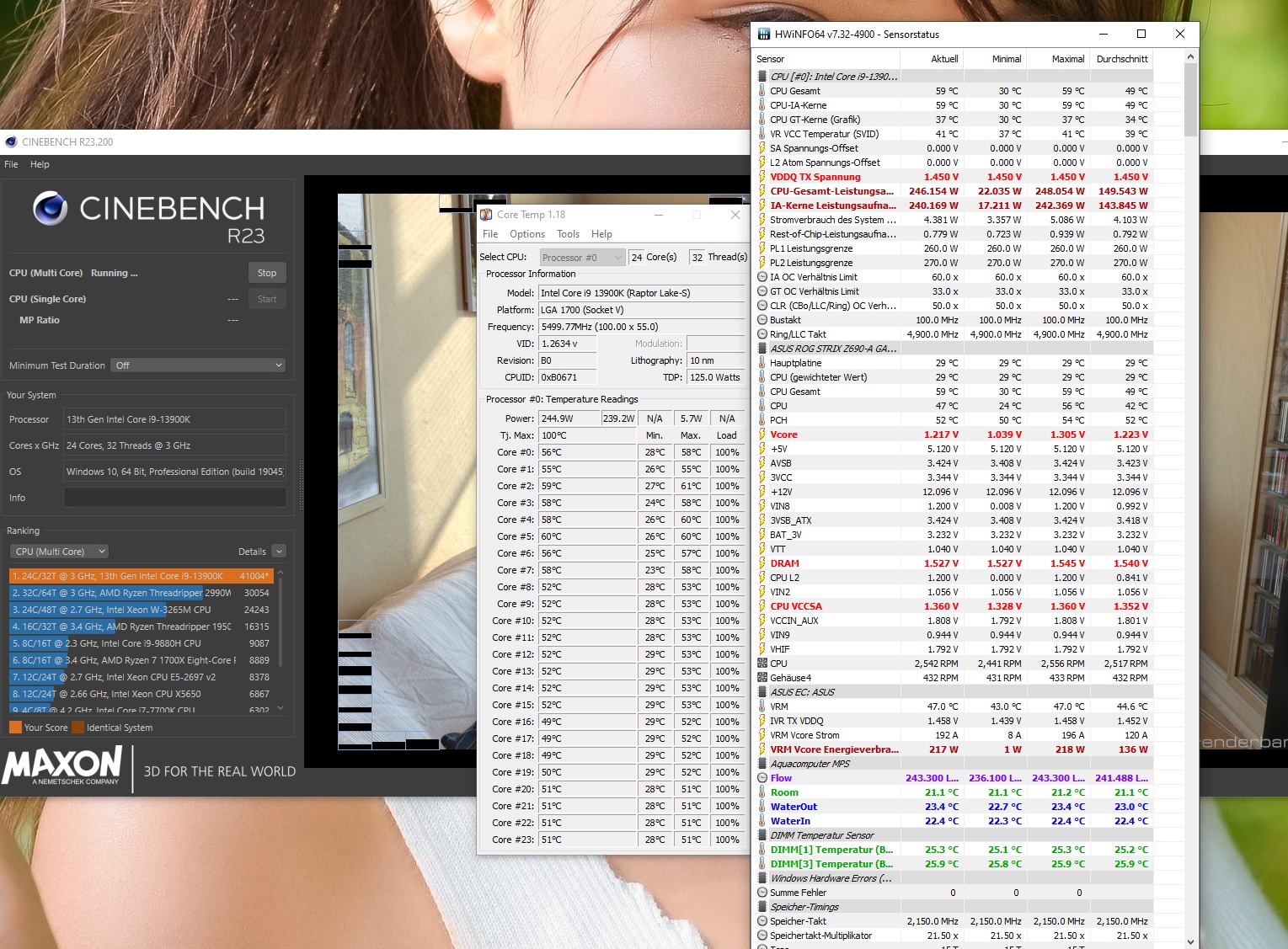The image size is (1288, 949).
Task: Click the chip icon beside CPU [#0] Intel Core i9
Action: point(762,77)
